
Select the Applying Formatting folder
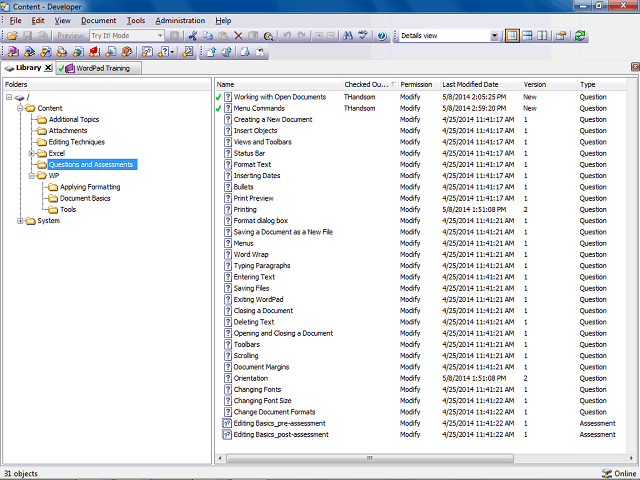pos(90,187)
